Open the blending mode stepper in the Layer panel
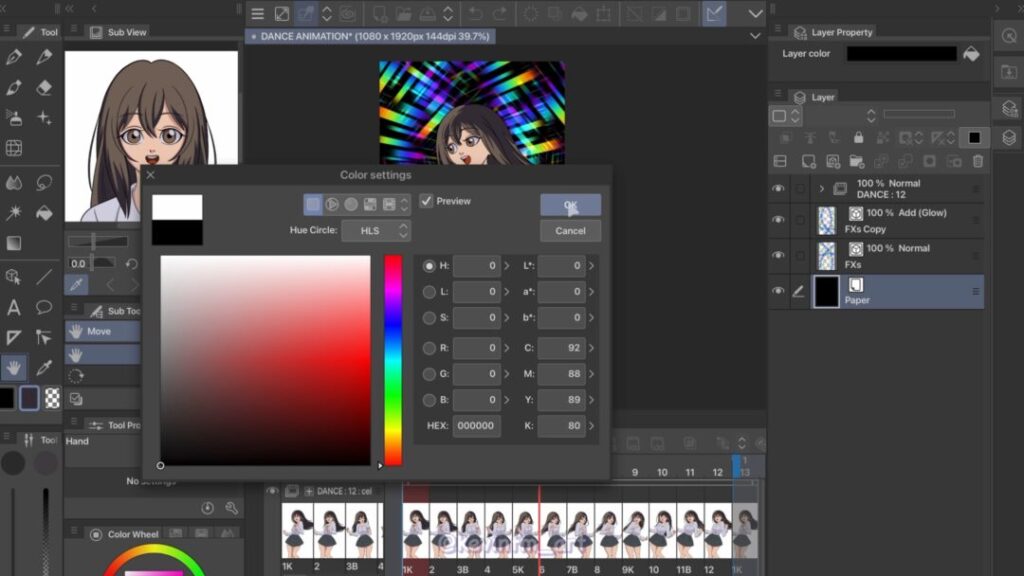 [871, 116]
